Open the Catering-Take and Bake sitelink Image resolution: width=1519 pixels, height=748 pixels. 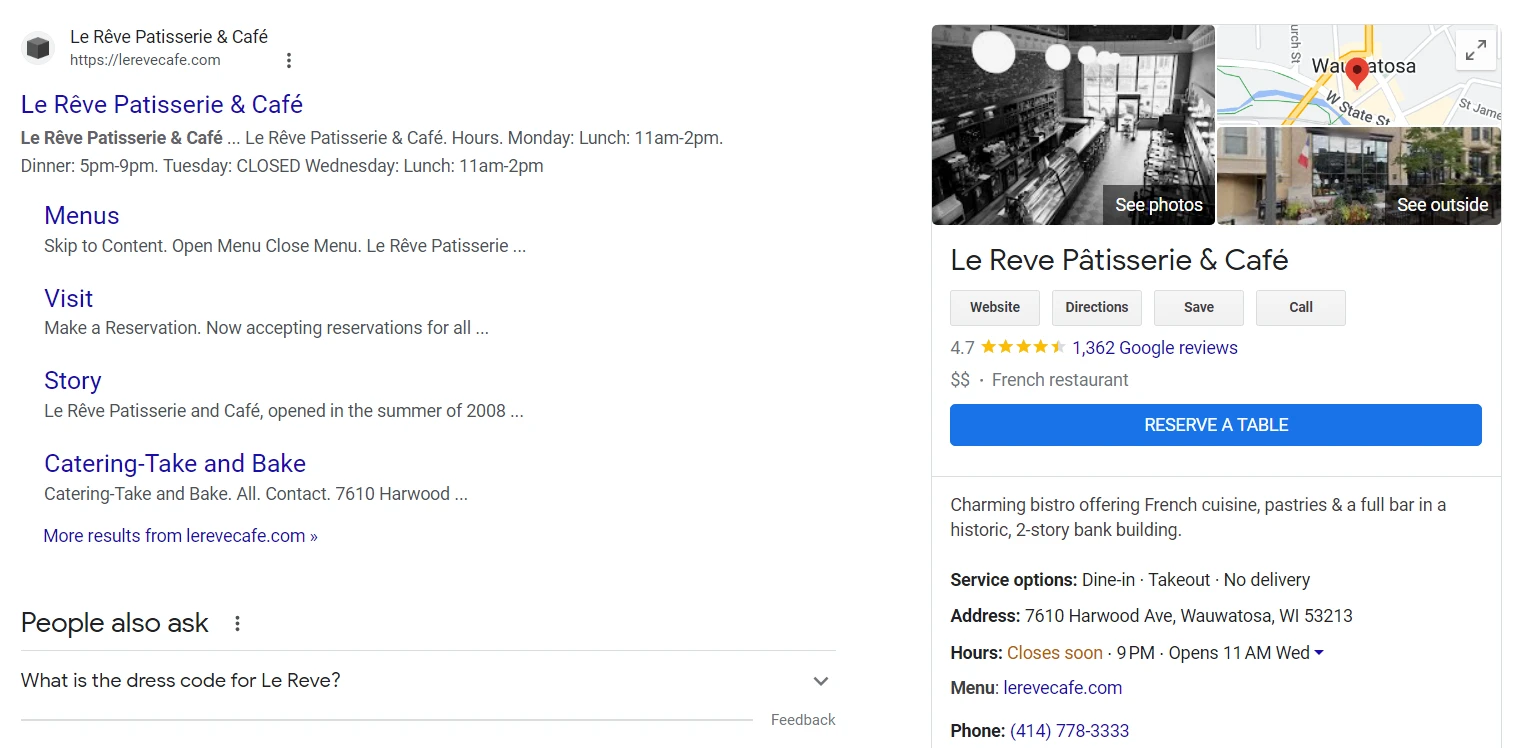(175, 463)
